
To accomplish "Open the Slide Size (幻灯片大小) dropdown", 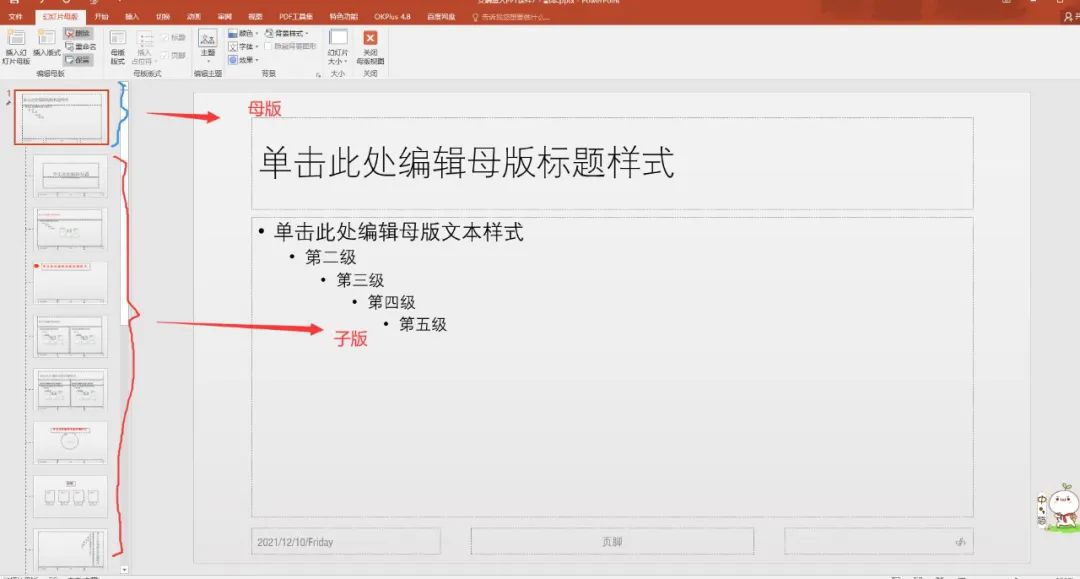I will (338, 47).
